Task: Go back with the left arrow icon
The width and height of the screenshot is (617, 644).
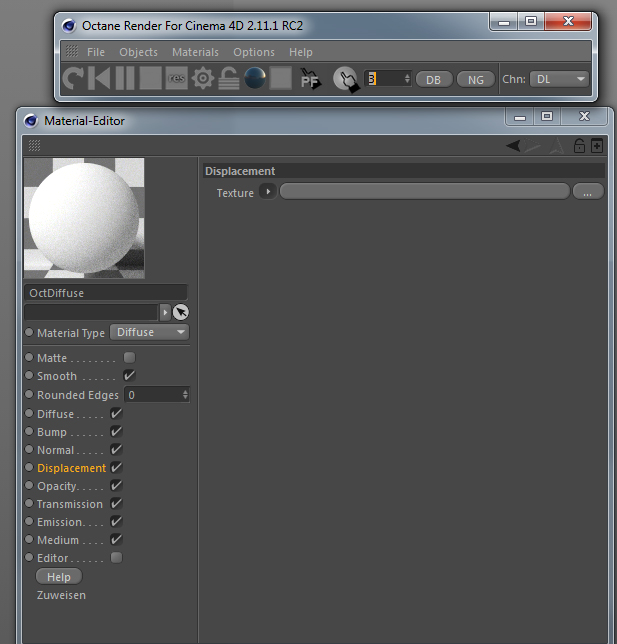Action: point(513,145)
